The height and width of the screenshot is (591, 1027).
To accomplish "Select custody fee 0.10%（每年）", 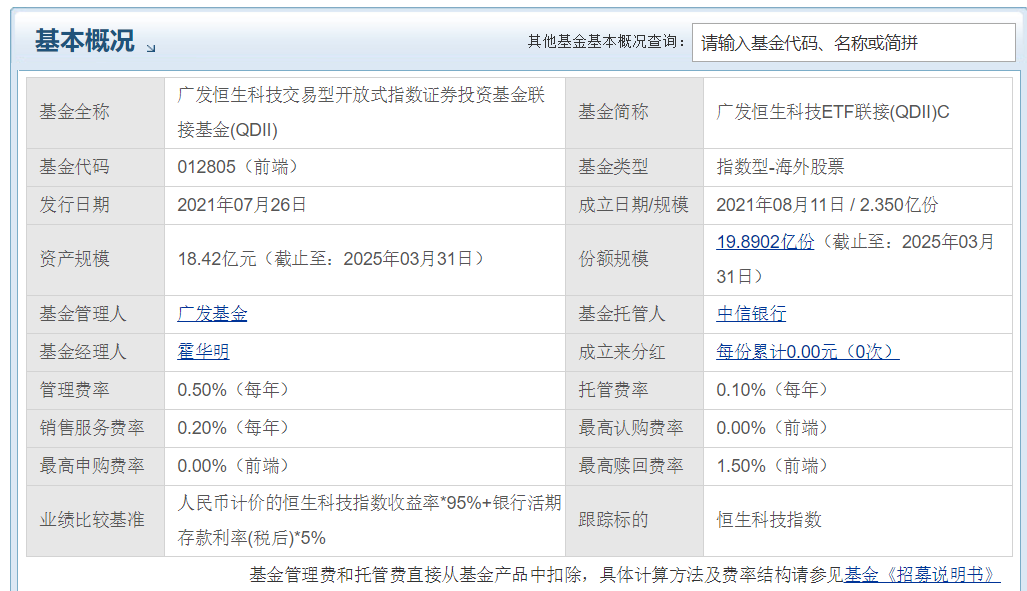I will (772, 390).
